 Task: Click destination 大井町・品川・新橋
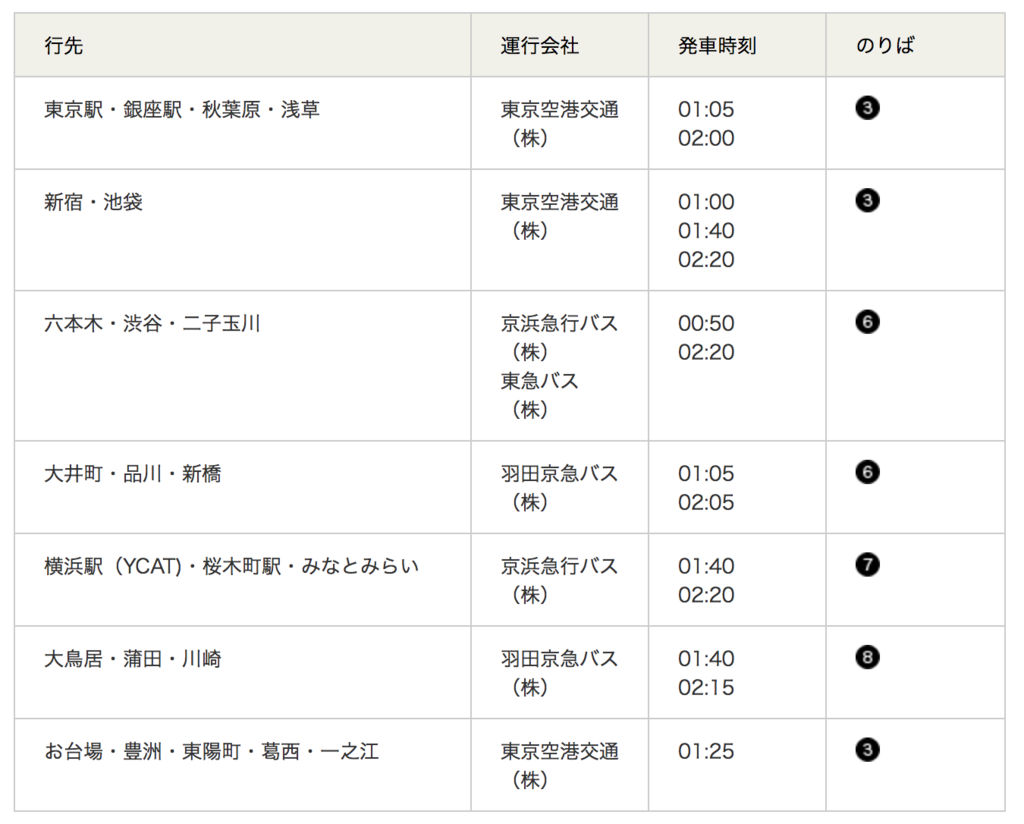tap(133, 473)
